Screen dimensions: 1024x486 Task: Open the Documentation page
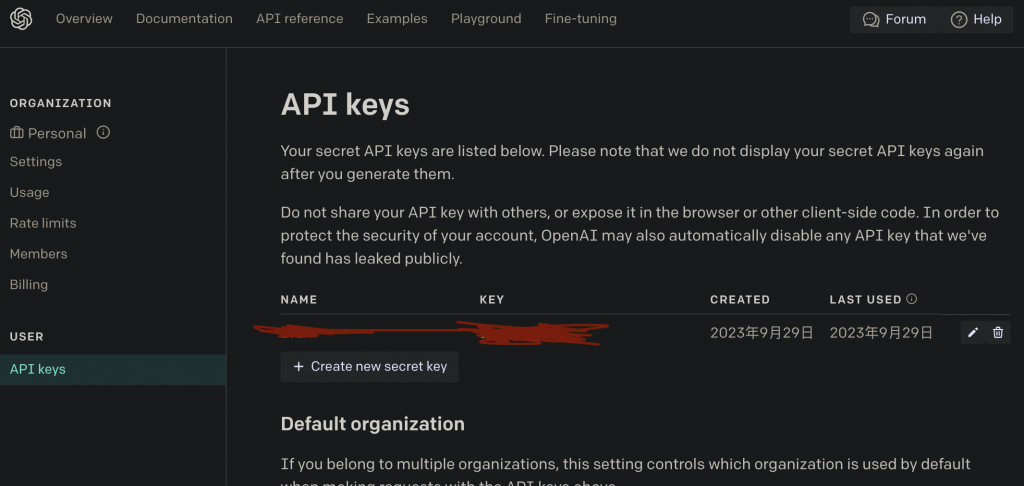coord(184,19)
